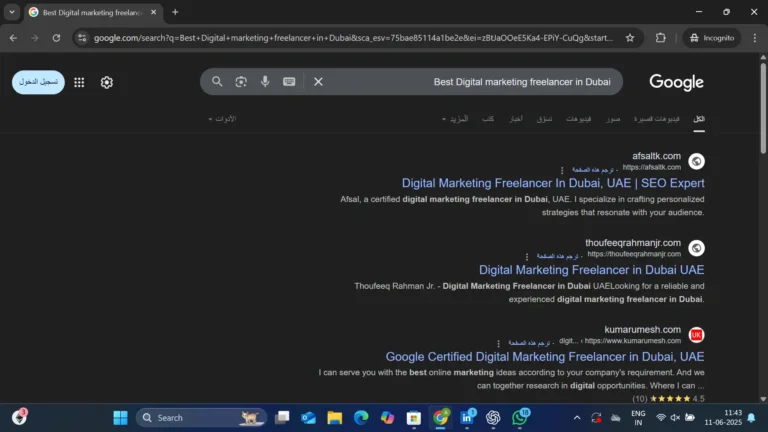
Task: Open ChatGPT app from taskbar
Action: [493, 418]
